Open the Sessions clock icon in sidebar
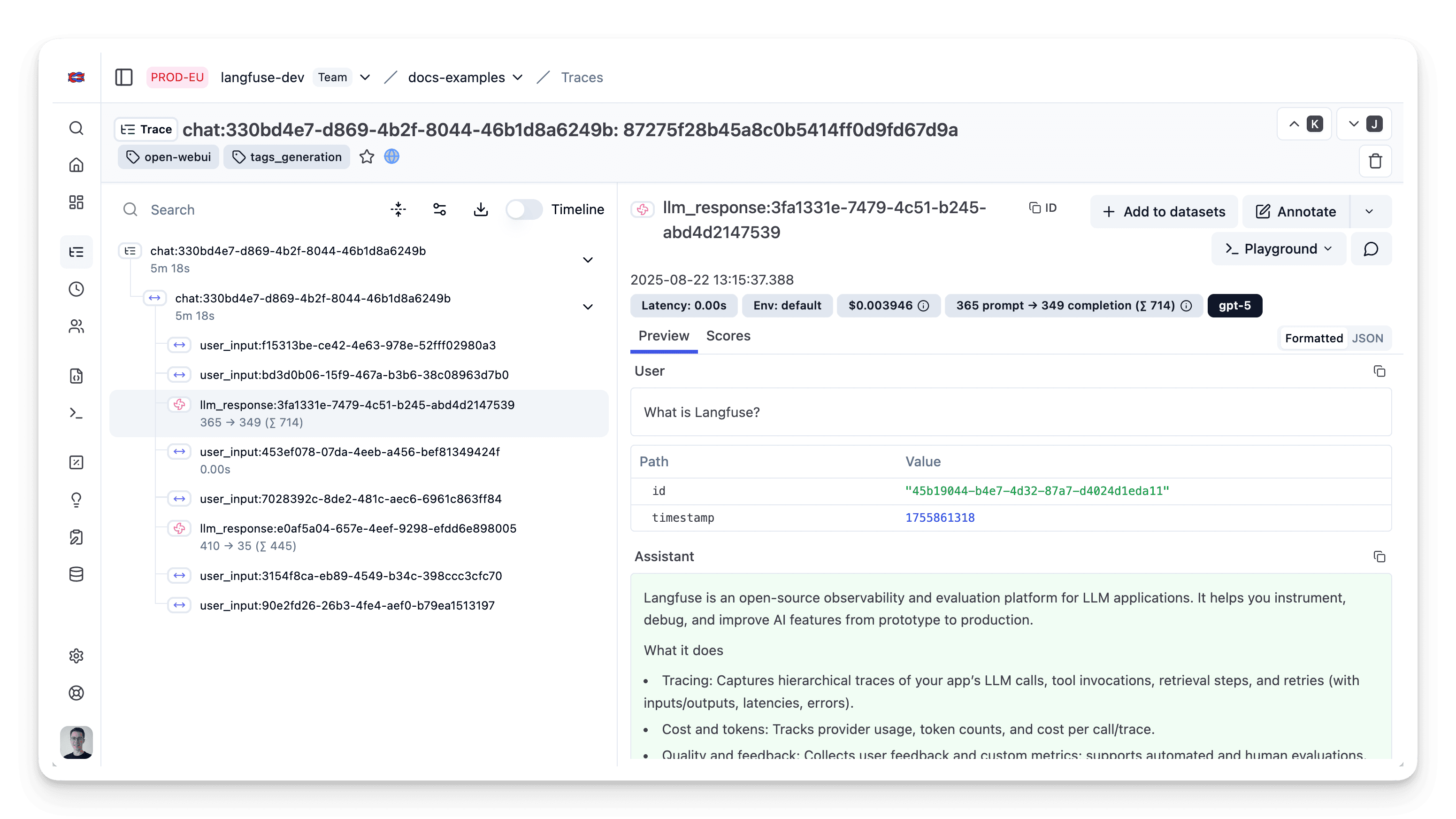This screenshot has width=1456, height=819. [x=77, y=289]
